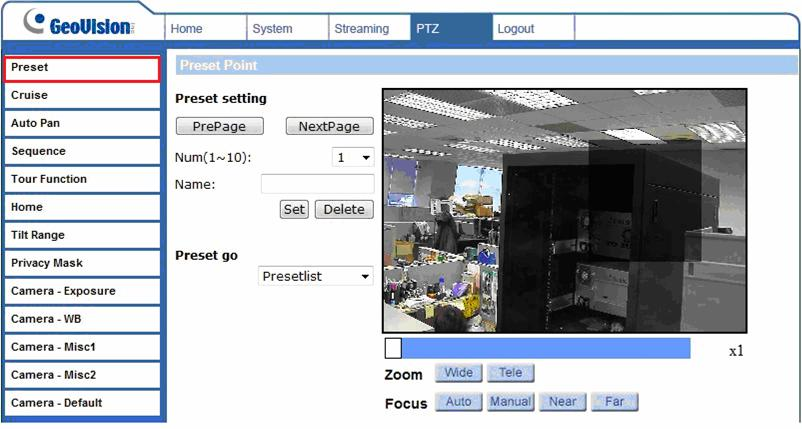Zoom in with Tele button
The height and width of the screenshot is (429, 802).
pos(510,373)
